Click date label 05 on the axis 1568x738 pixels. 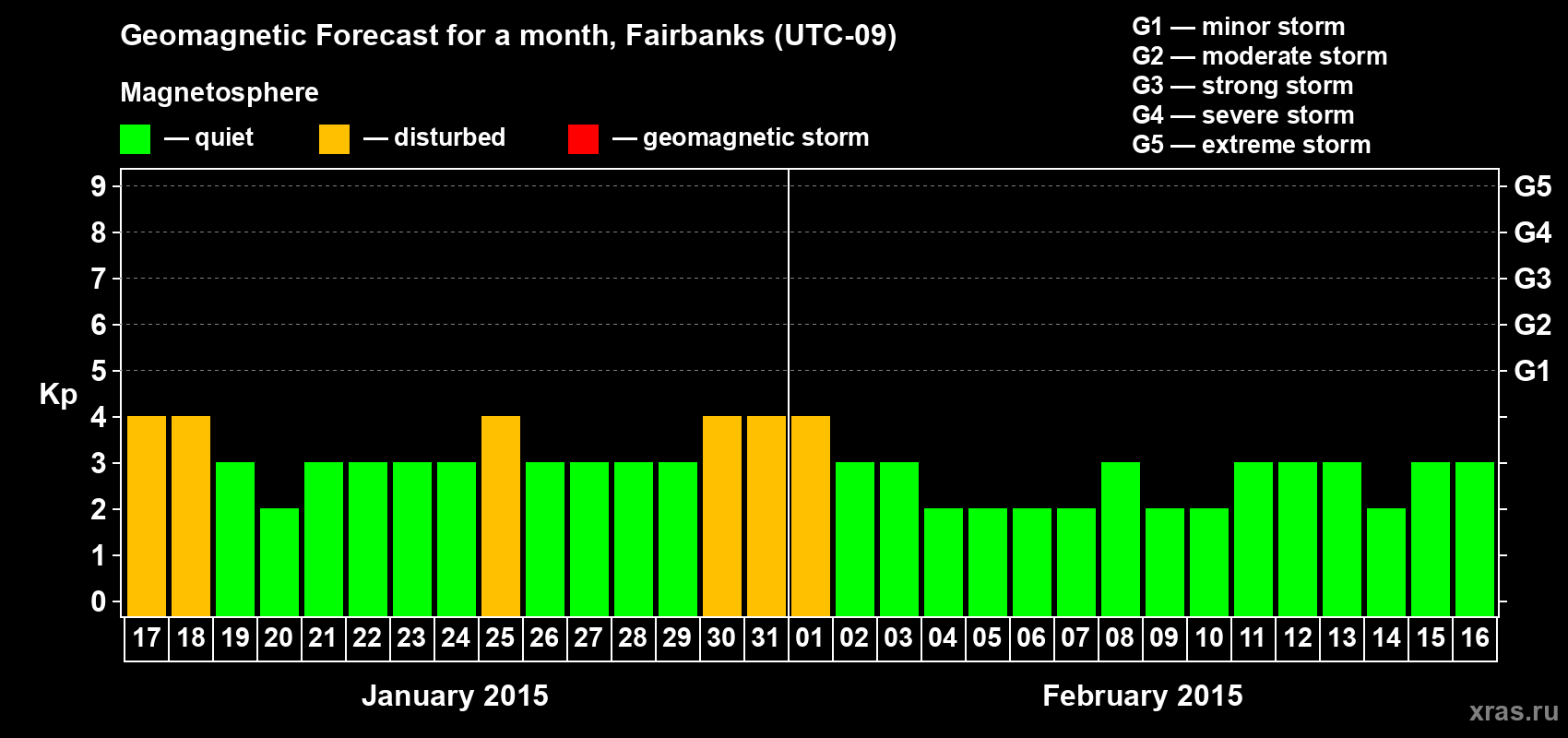pos(987,638)
